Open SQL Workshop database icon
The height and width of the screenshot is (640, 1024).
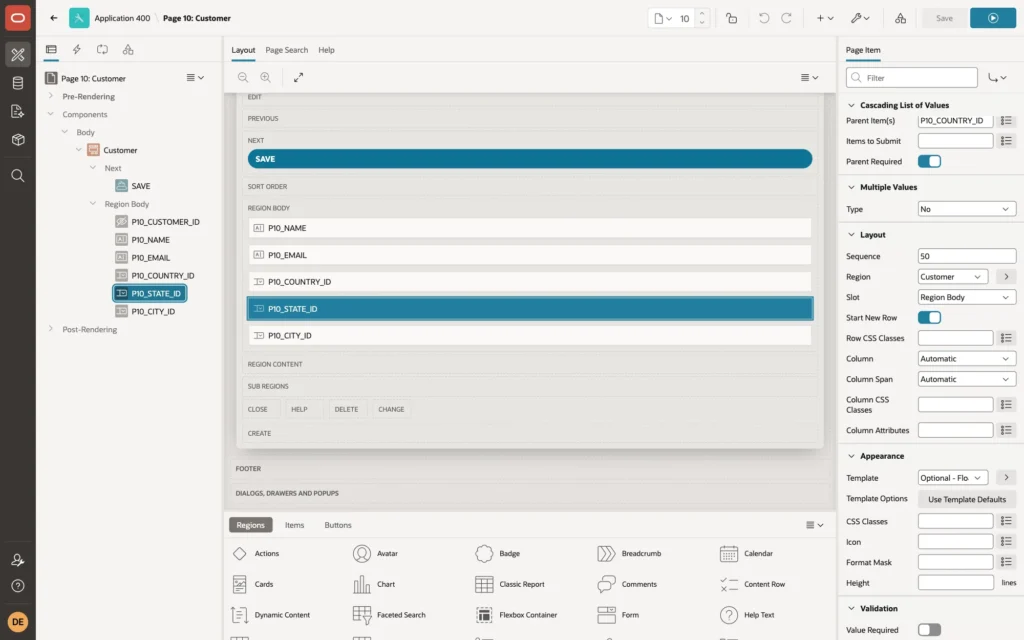(18, 83)
